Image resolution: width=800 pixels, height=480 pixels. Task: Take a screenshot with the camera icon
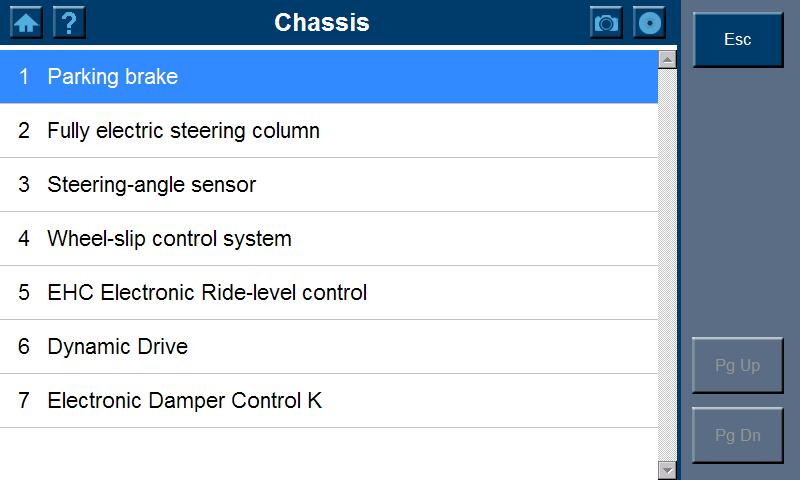606,22
